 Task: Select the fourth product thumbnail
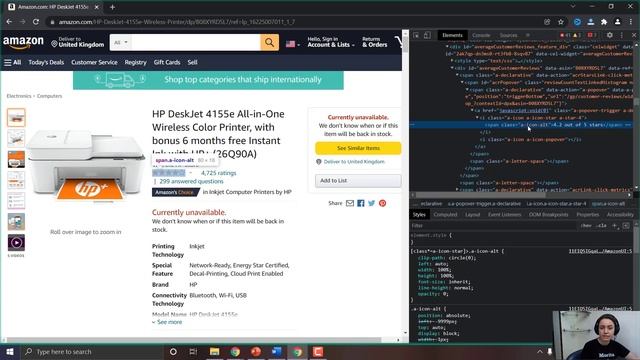tap(16, 180)
